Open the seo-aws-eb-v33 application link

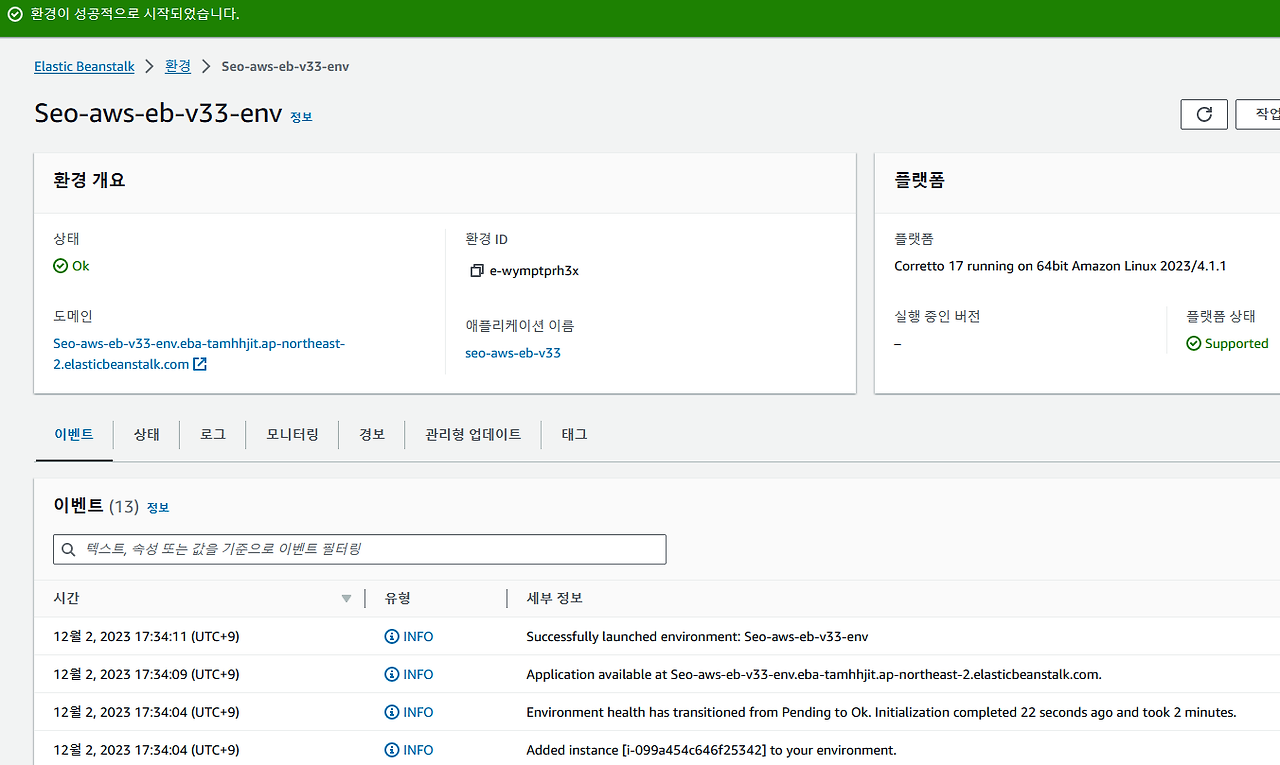[513, 353]
